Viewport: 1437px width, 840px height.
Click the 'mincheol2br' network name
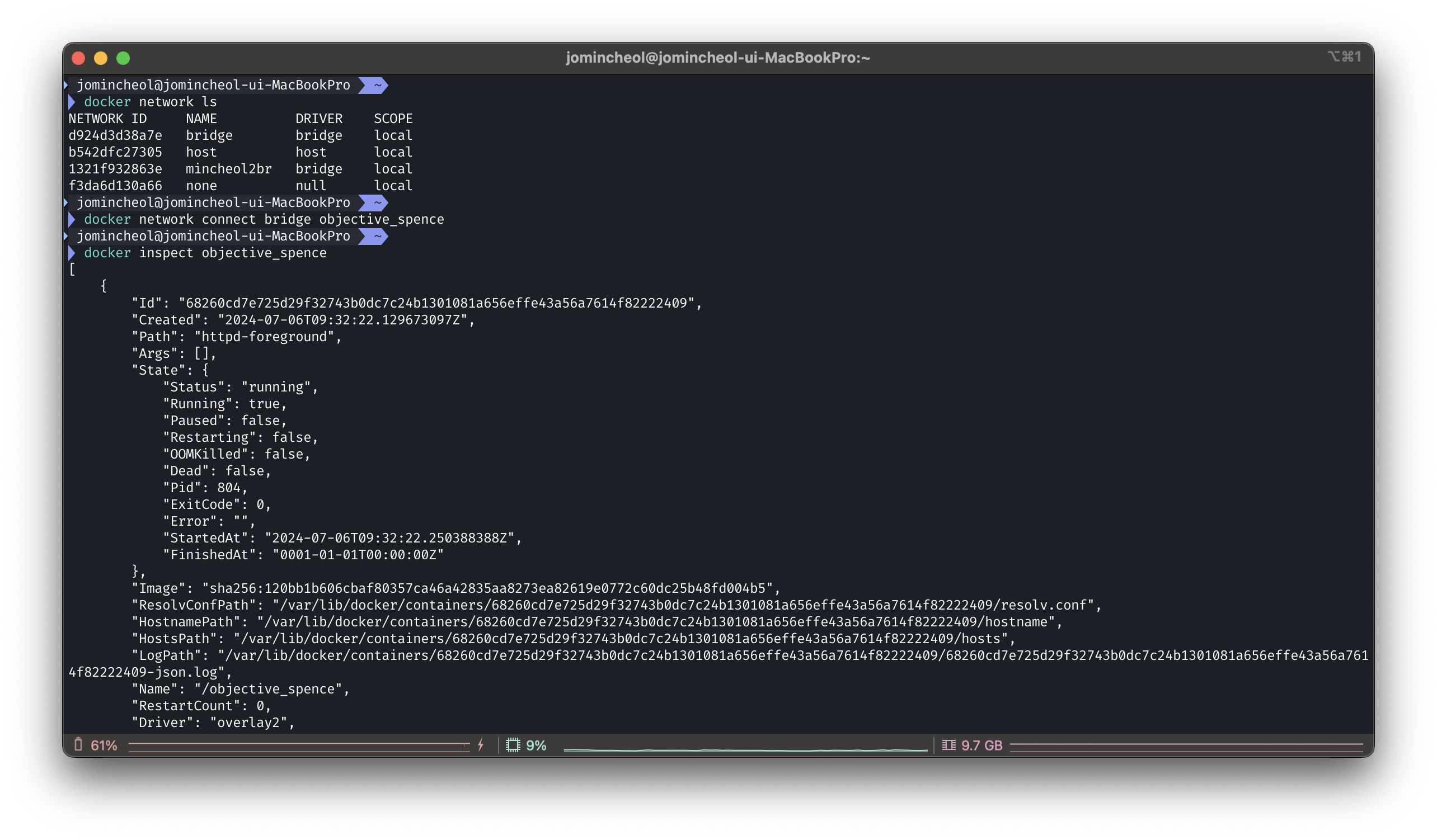point(229,169)
